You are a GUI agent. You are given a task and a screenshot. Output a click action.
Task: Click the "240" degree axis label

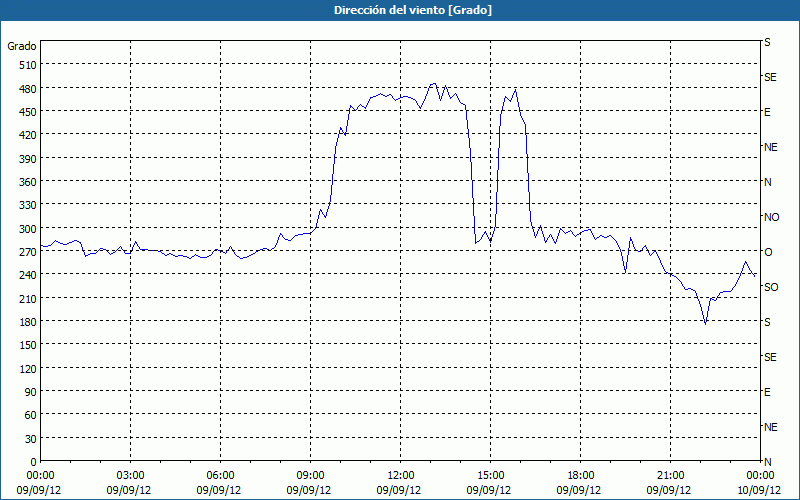28,275
